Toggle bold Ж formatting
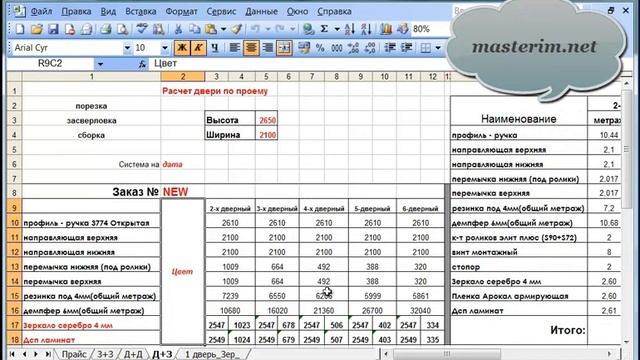The image size is (640, 360). (182, 48)
